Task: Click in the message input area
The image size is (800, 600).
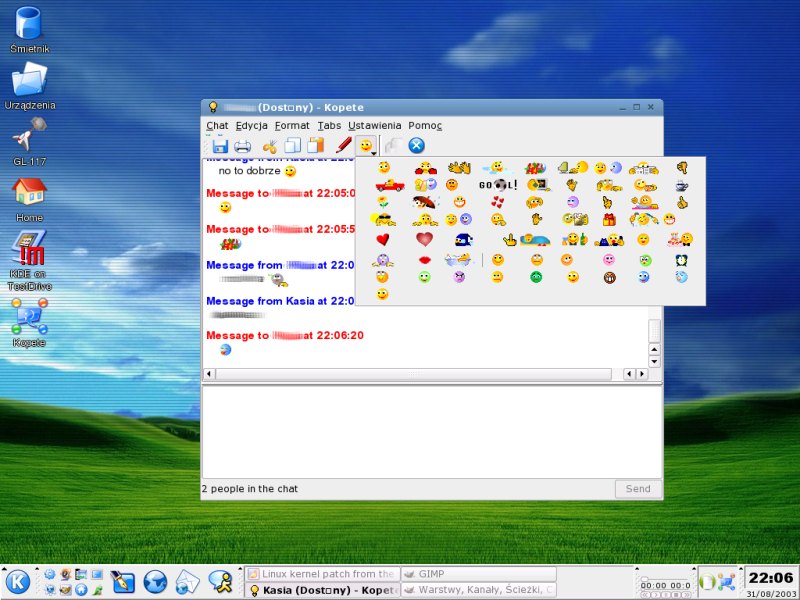Action: click(432, 432)
